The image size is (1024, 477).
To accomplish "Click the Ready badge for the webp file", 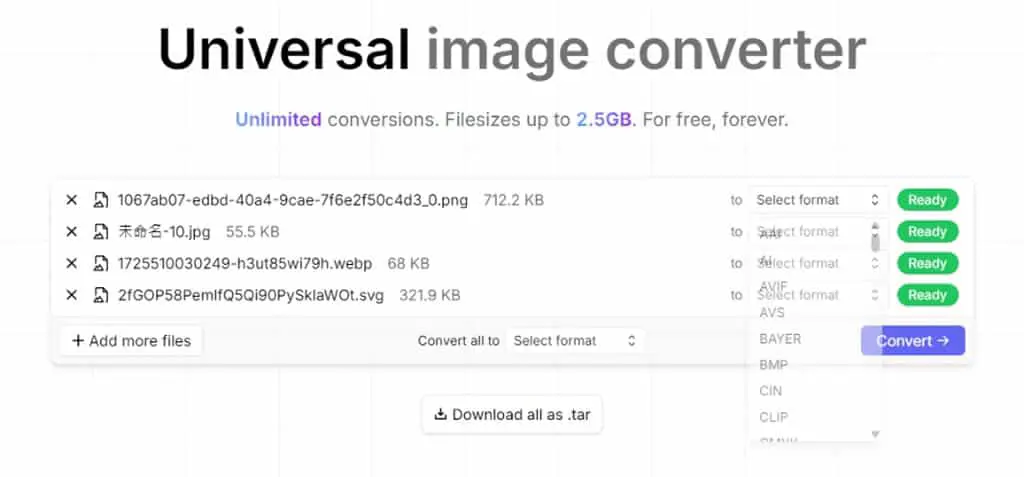I will (x=927, y=263).
